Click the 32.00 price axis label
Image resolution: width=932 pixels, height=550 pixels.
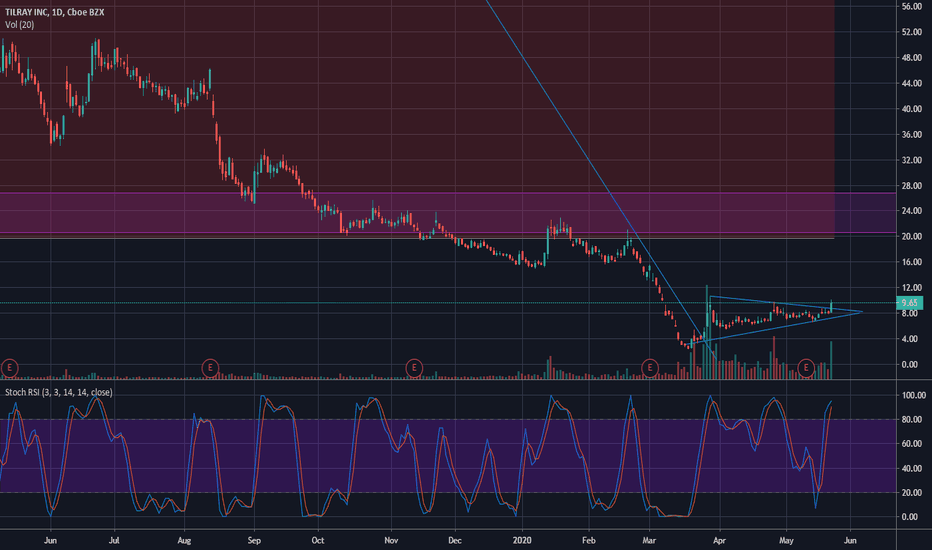click(x=911, y=161)
